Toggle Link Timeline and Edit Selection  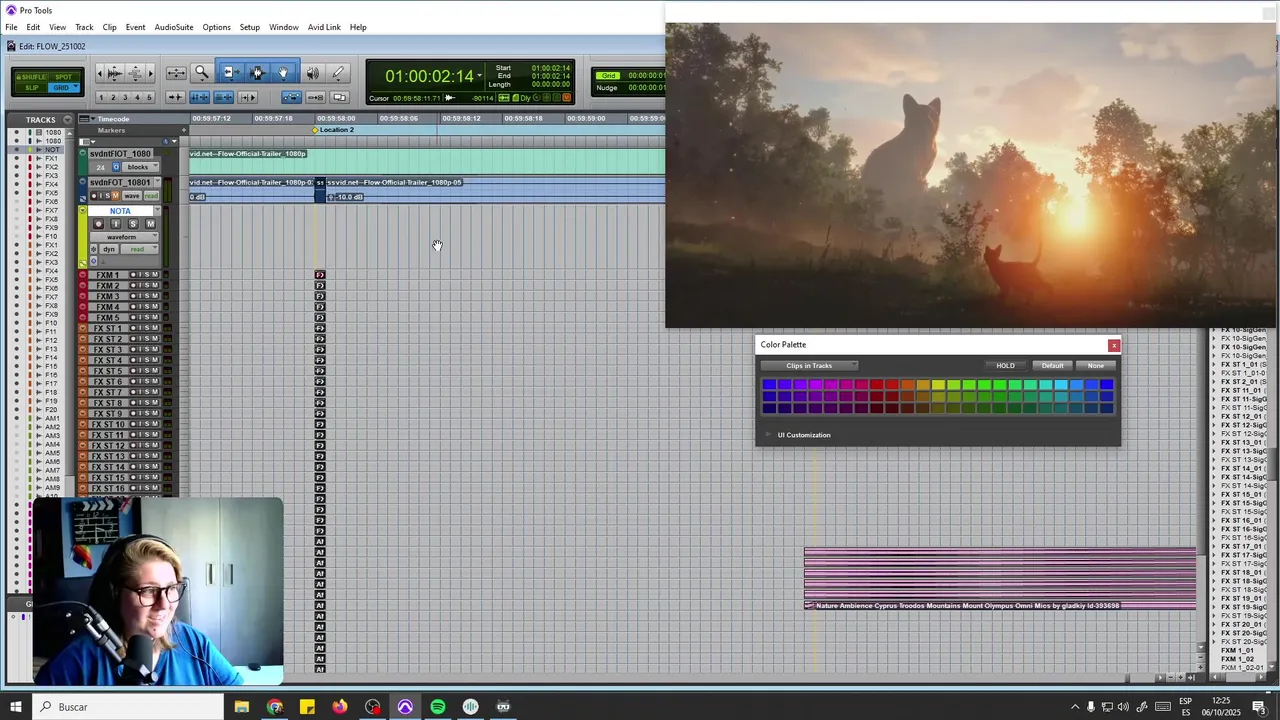point(200,97)
